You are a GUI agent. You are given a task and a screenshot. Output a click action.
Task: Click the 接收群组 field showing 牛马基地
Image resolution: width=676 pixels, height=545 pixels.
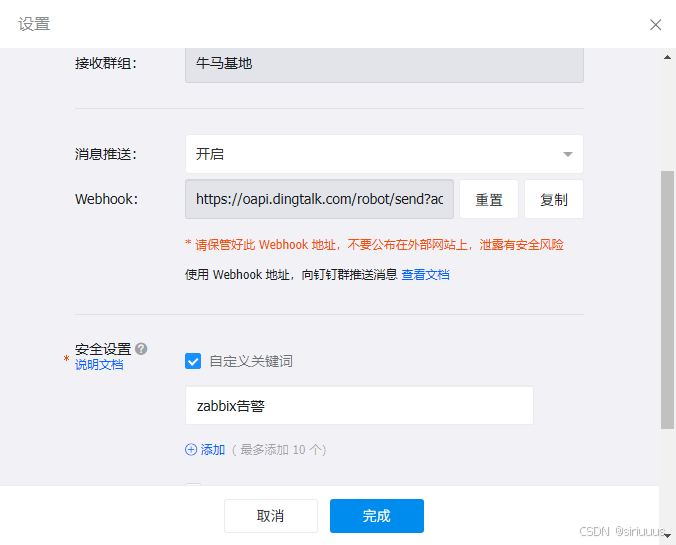click(384, 65)
